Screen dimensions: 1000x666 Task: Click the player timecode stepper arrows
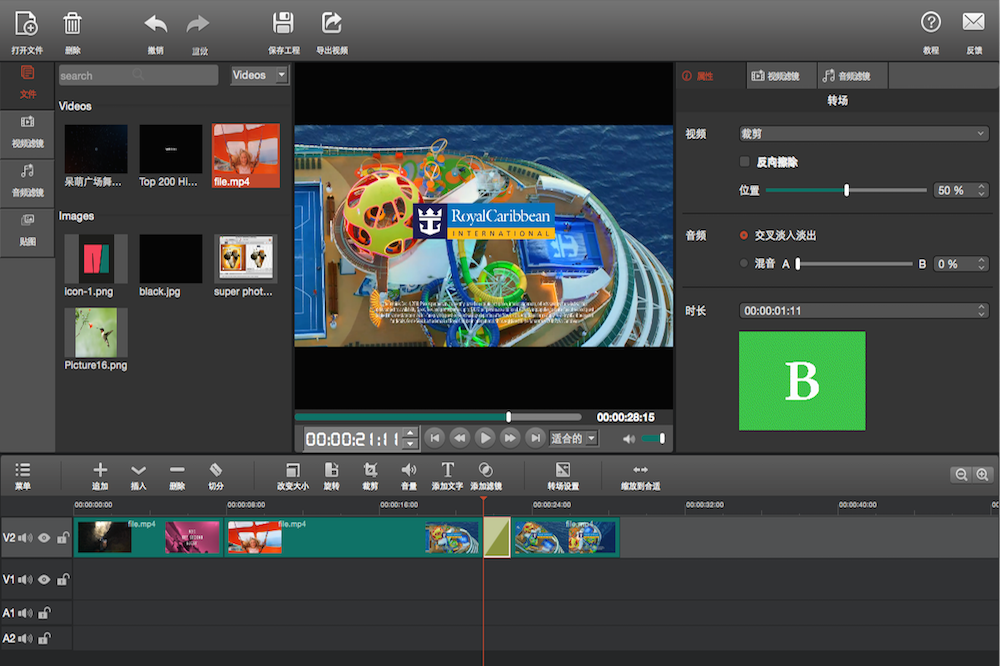click(411, 438)
